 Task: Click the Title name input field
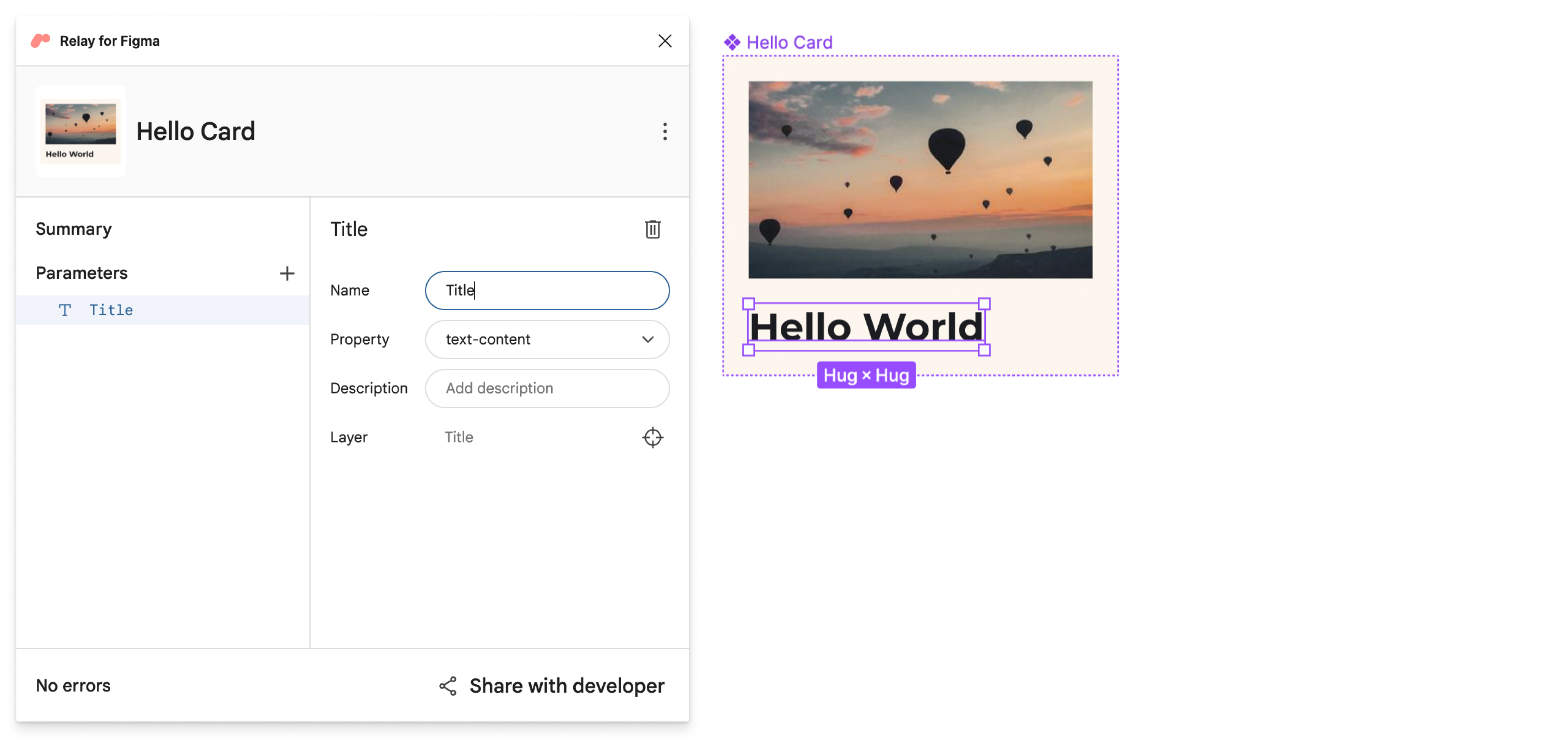click(x=548, y=290)
